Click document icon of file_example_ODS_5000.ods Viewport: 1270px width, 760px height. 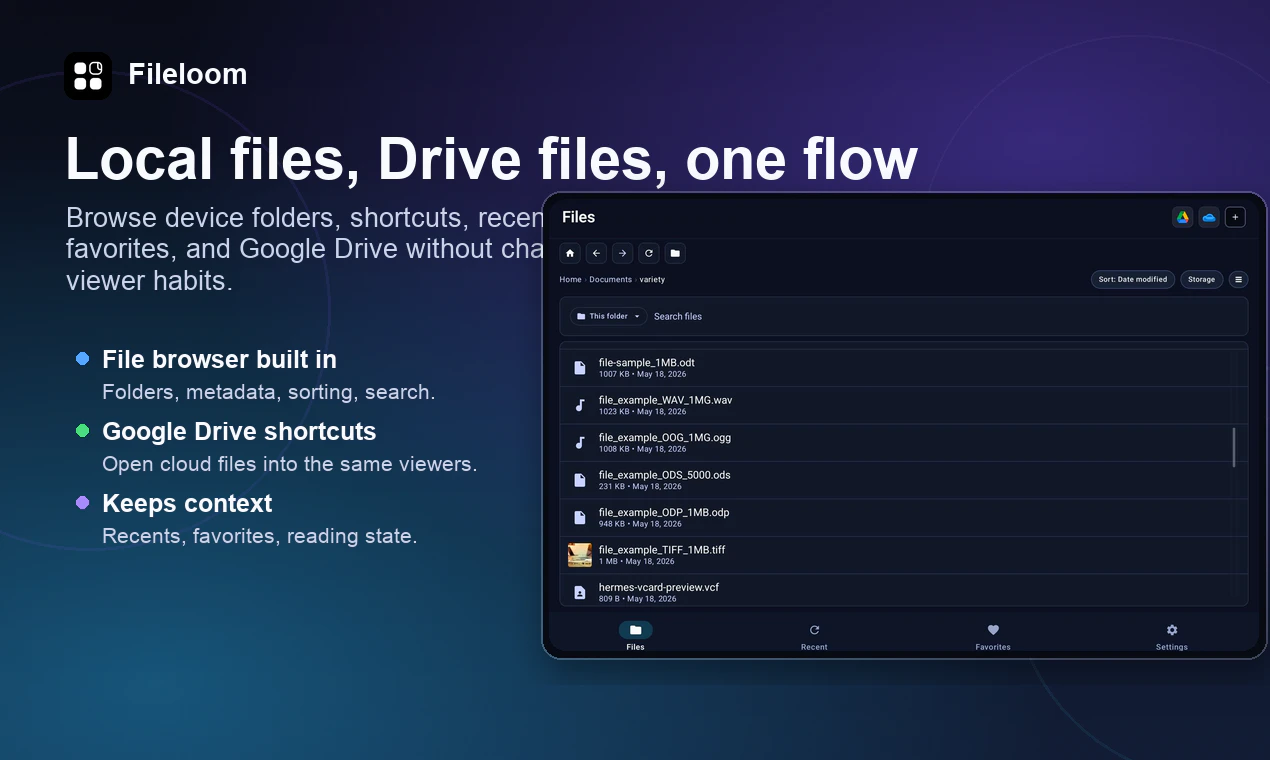click(580, 480)
